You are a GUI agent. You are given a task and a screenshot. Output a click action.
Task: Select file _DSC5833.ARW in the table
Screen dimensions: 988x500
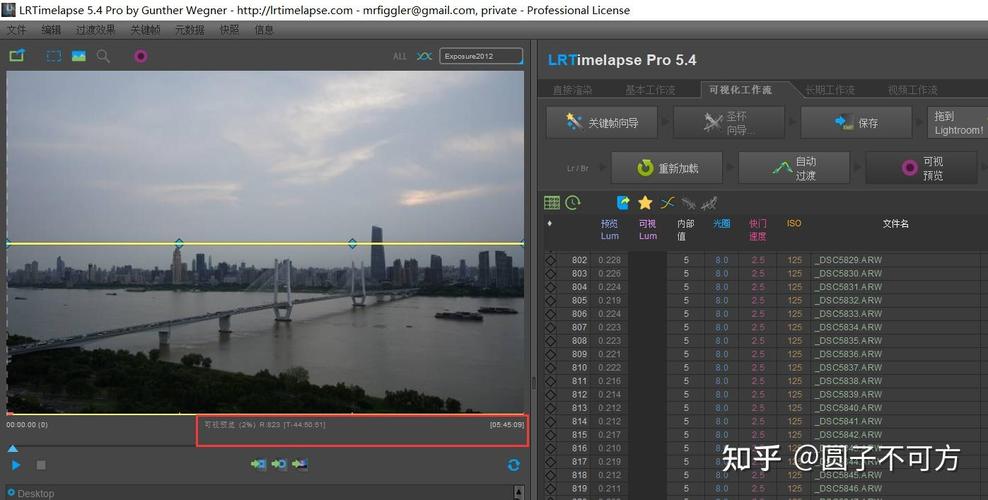point(848,314)
